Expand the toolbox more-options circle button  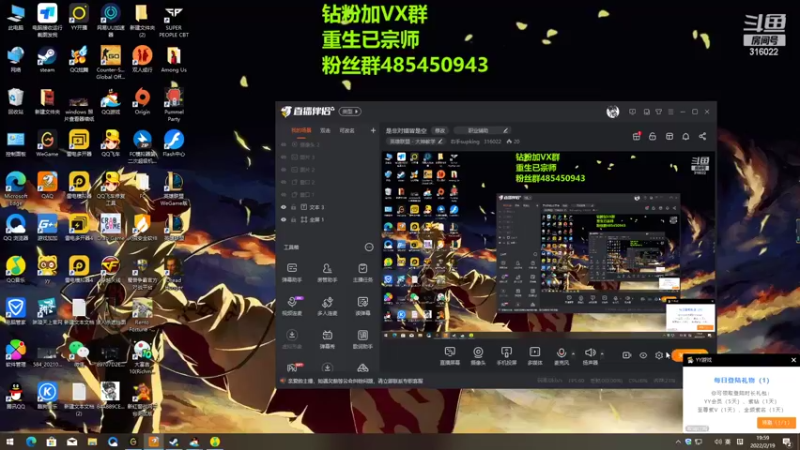pos(369,247)
